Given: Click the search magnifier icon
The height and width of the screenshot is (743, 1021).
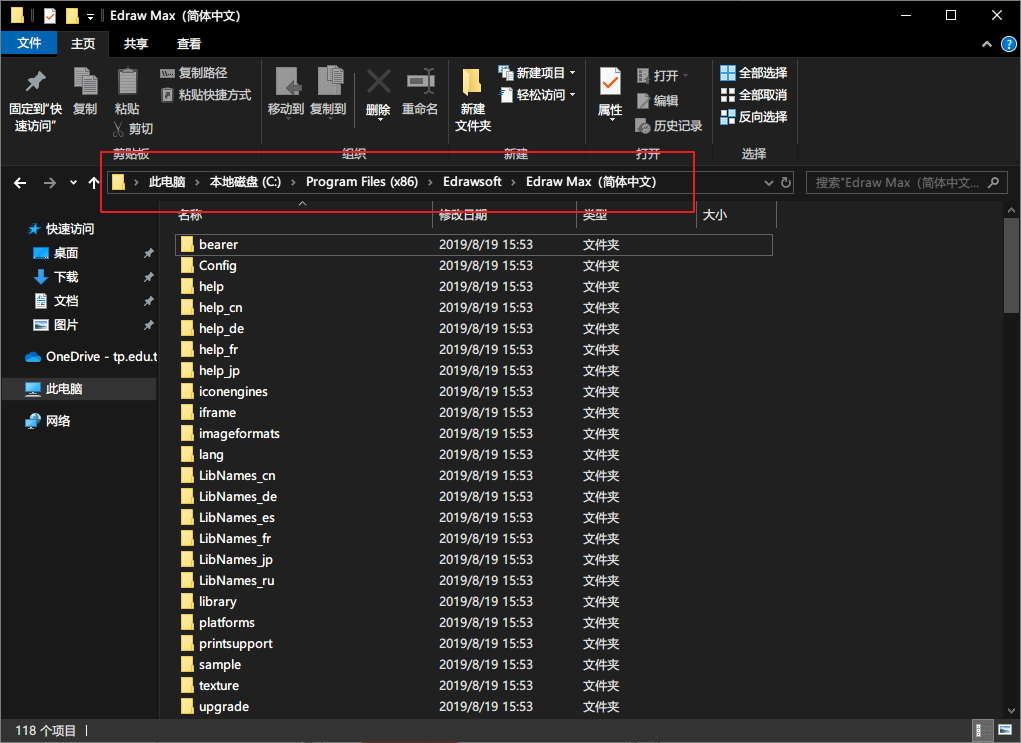Looking at the screenshot, I should [993, 183].
